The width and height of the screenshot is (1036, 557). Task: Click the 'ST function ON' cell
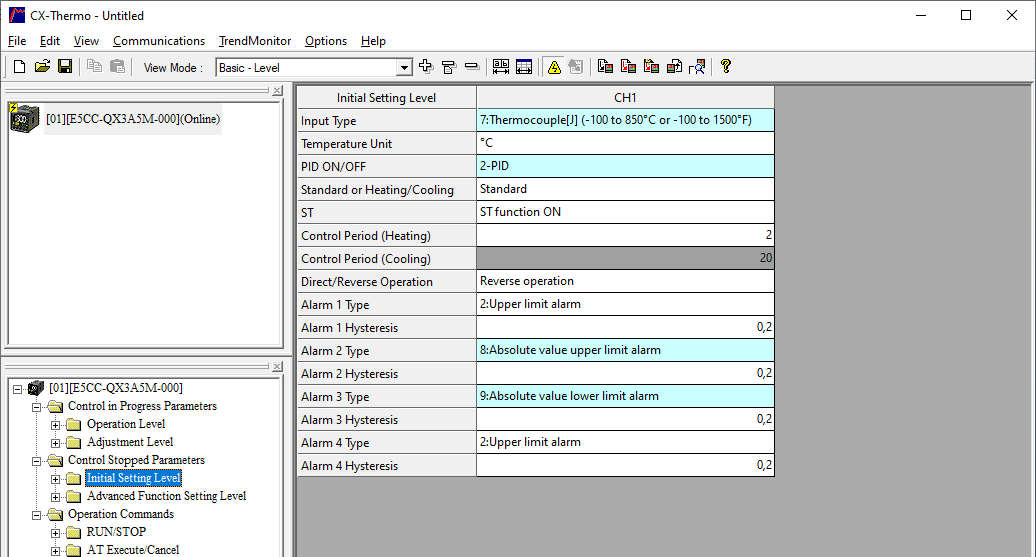(625, 212)
